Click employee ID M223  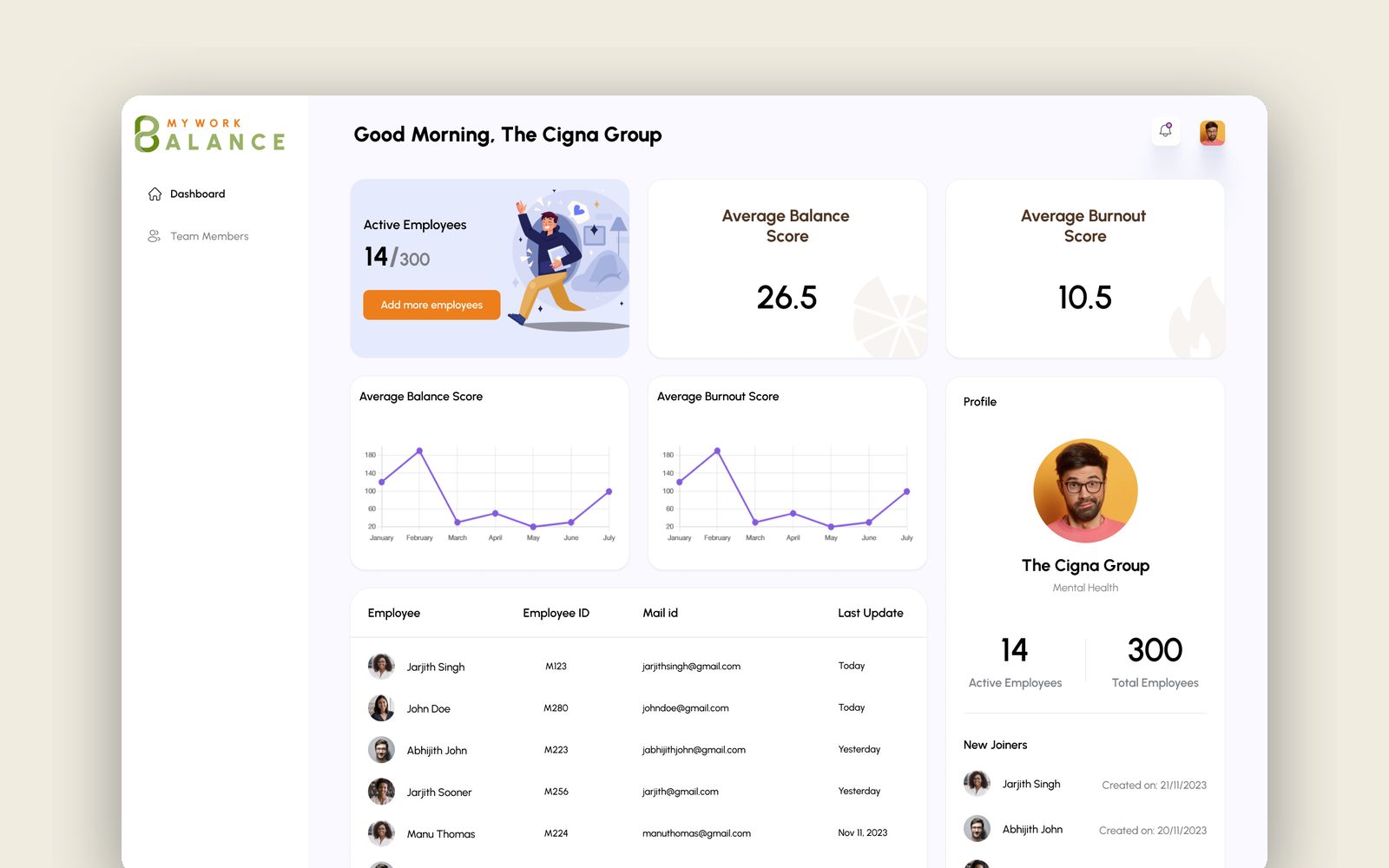click(556, 750)
